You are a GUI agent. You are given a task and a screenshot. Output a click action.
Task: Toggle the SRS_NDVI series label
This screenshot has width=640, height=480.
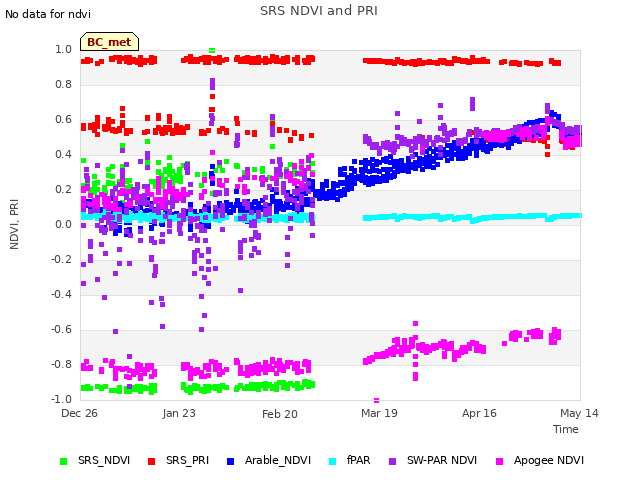(104, 460)
